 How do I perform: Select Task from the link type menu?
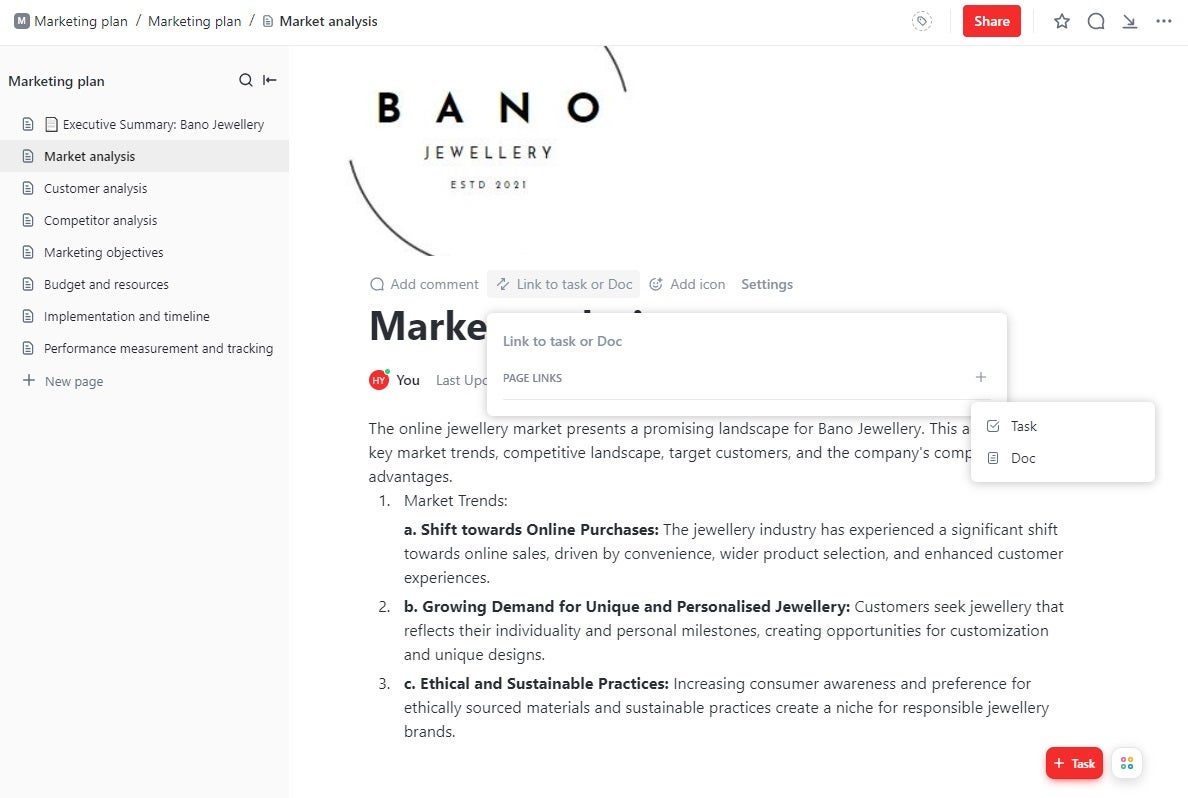(x=1023, y=426)
